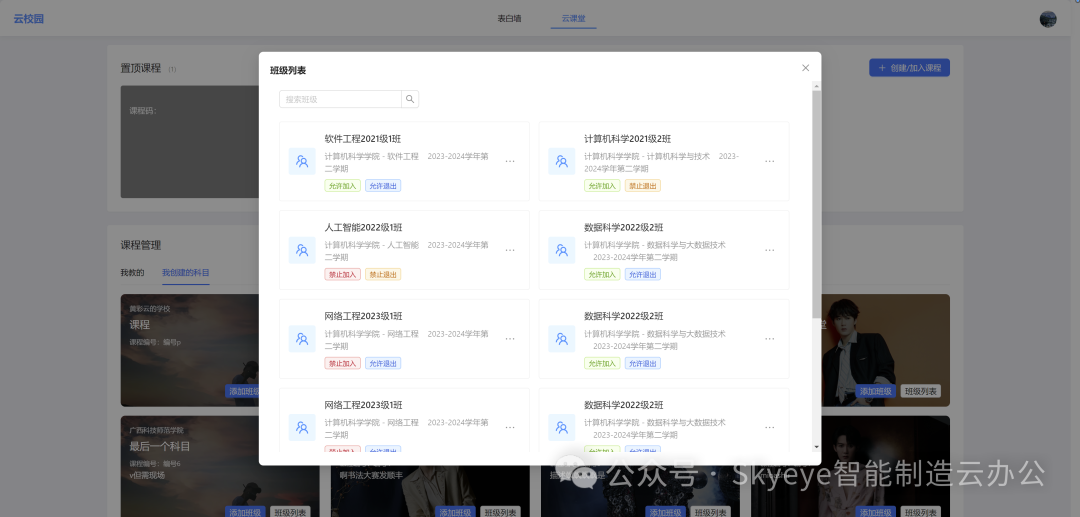
Task: Click the 计算机科学2021级2班 class title
Action: click(x=627, y=138)
